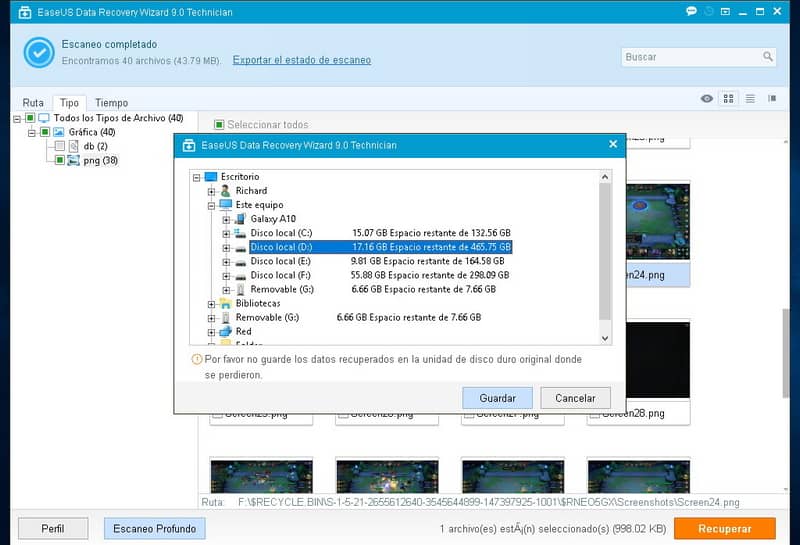Click the db file type icon
This screenshot has height=545, width=800.
73,146
